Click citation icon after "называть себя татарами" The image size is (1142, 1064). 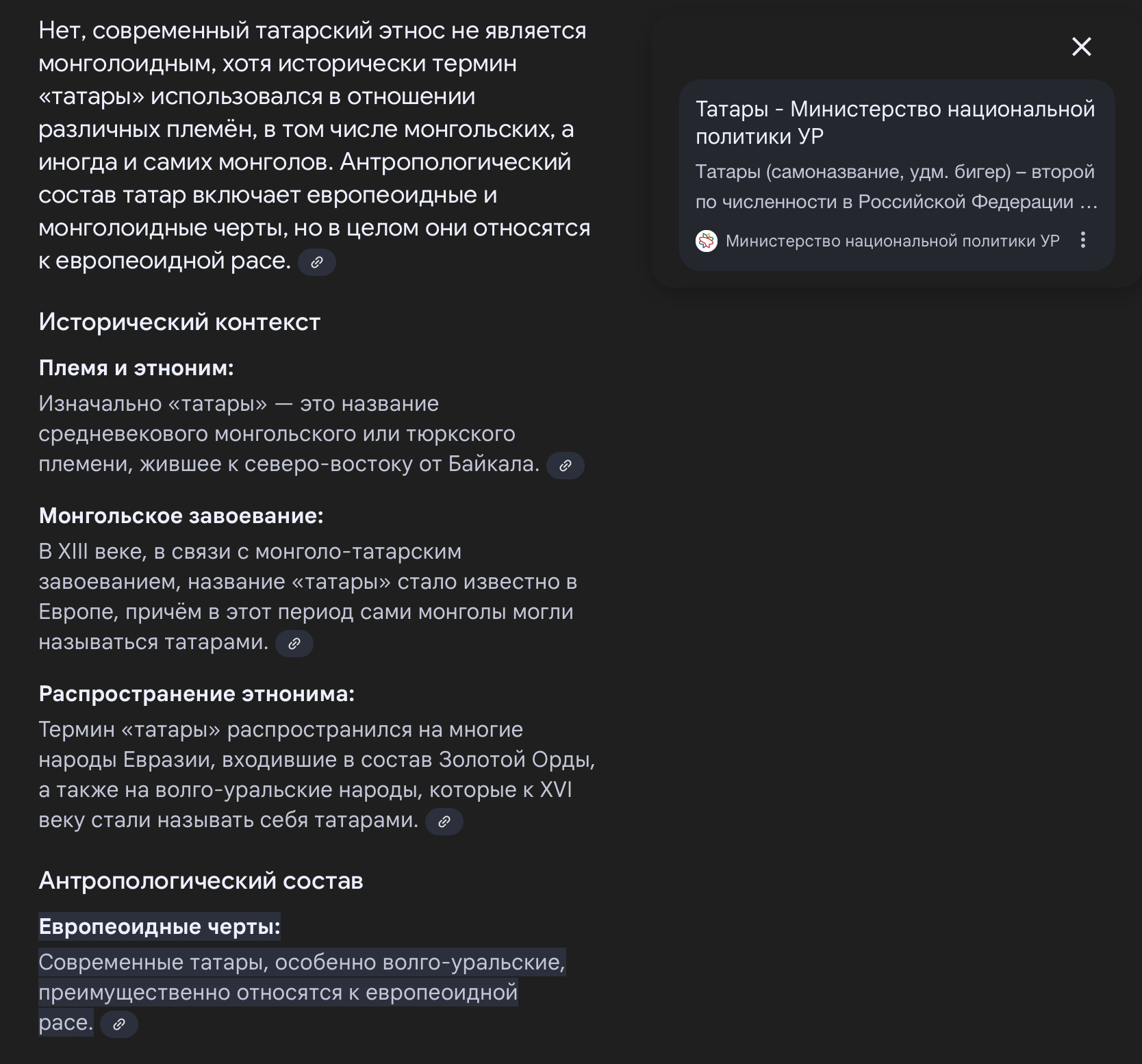pos(444,822)
